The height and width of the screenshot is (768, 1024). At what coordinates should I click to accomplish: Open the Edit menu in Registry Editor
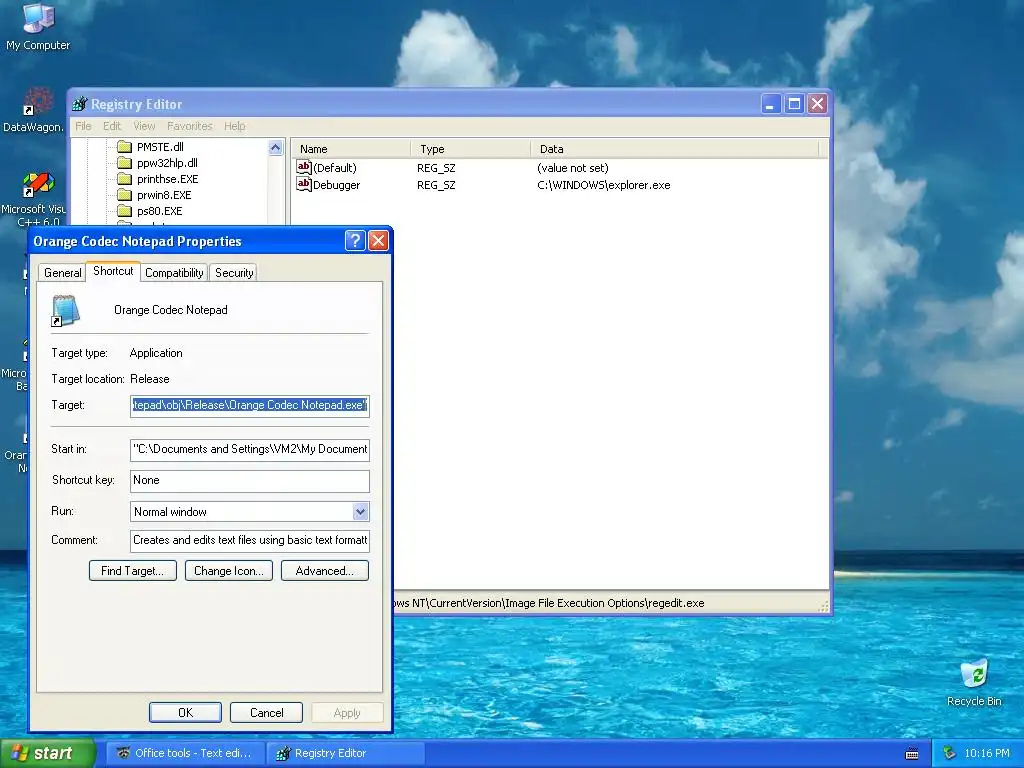pos(112,126)
